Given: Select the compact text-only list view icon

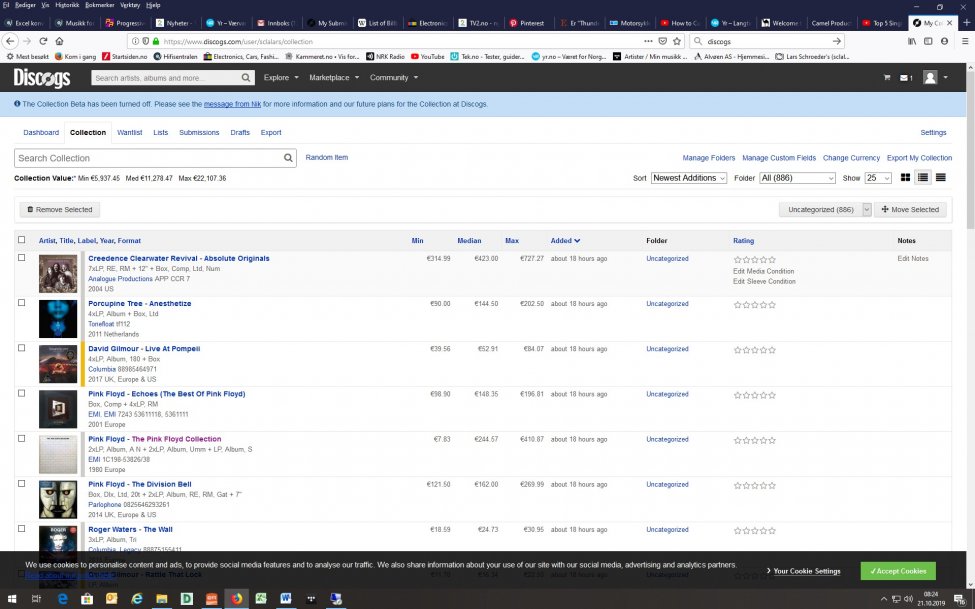Looking at the screenshot, I should click(x=941, y=178).
